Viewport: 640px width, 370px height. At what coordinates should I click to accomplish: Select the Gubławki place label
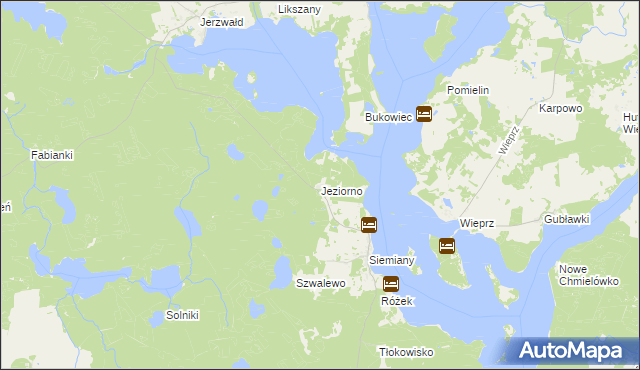point(567,219)
